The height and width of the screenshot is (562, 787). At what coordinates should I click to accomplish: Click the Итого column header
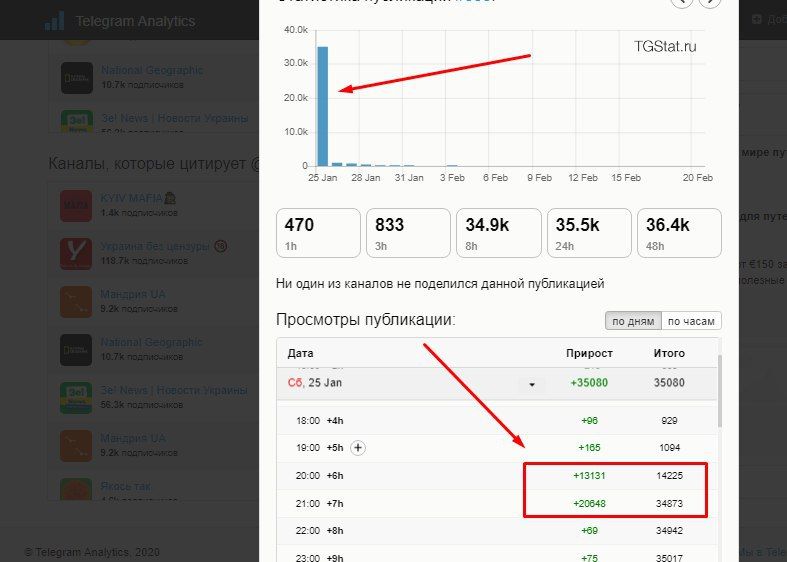click(x=669, y=353)
